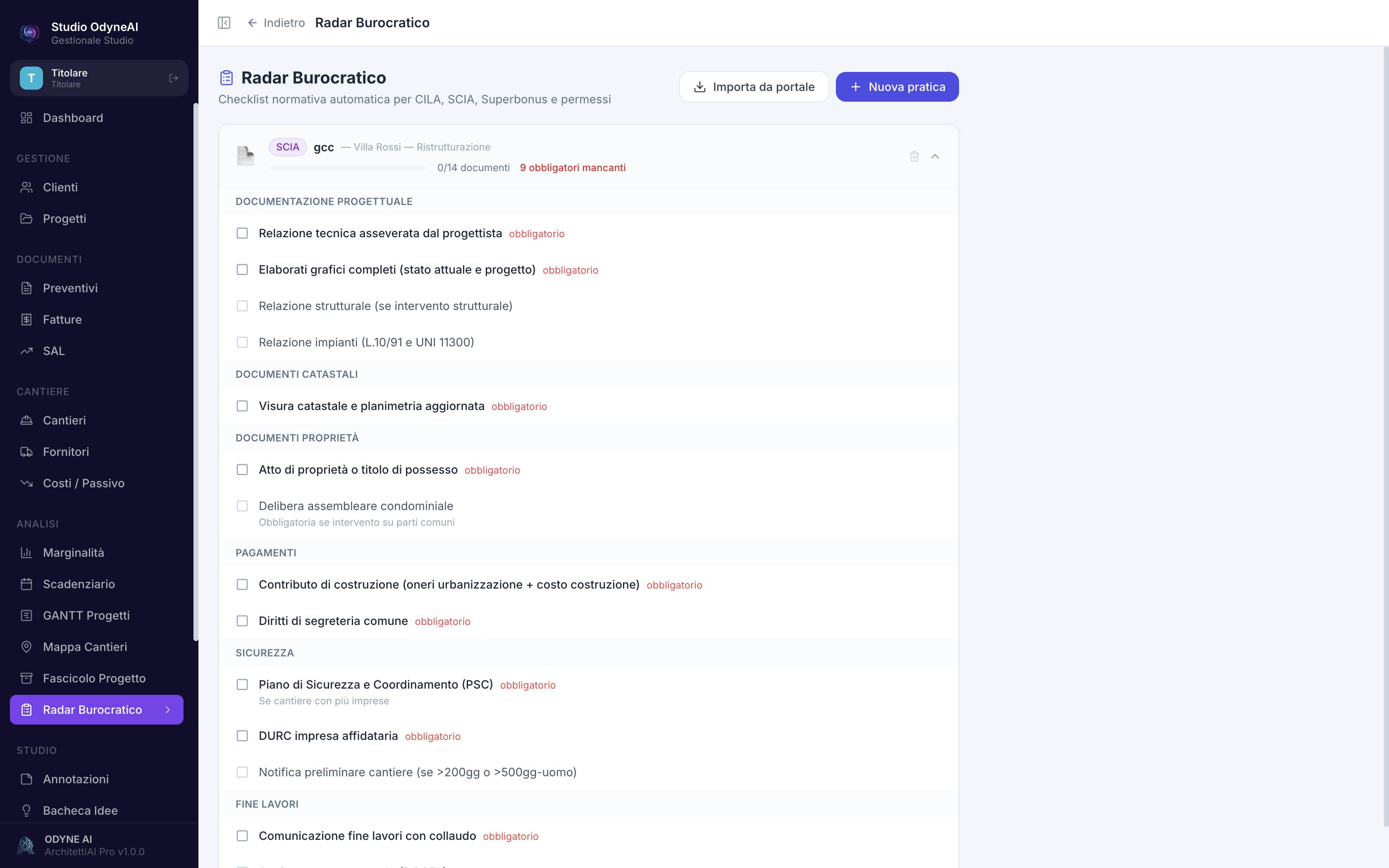Screen dimensions: 1389x868
Task: Collapse the gcc pratica chevron
Action: pos(935,156)
